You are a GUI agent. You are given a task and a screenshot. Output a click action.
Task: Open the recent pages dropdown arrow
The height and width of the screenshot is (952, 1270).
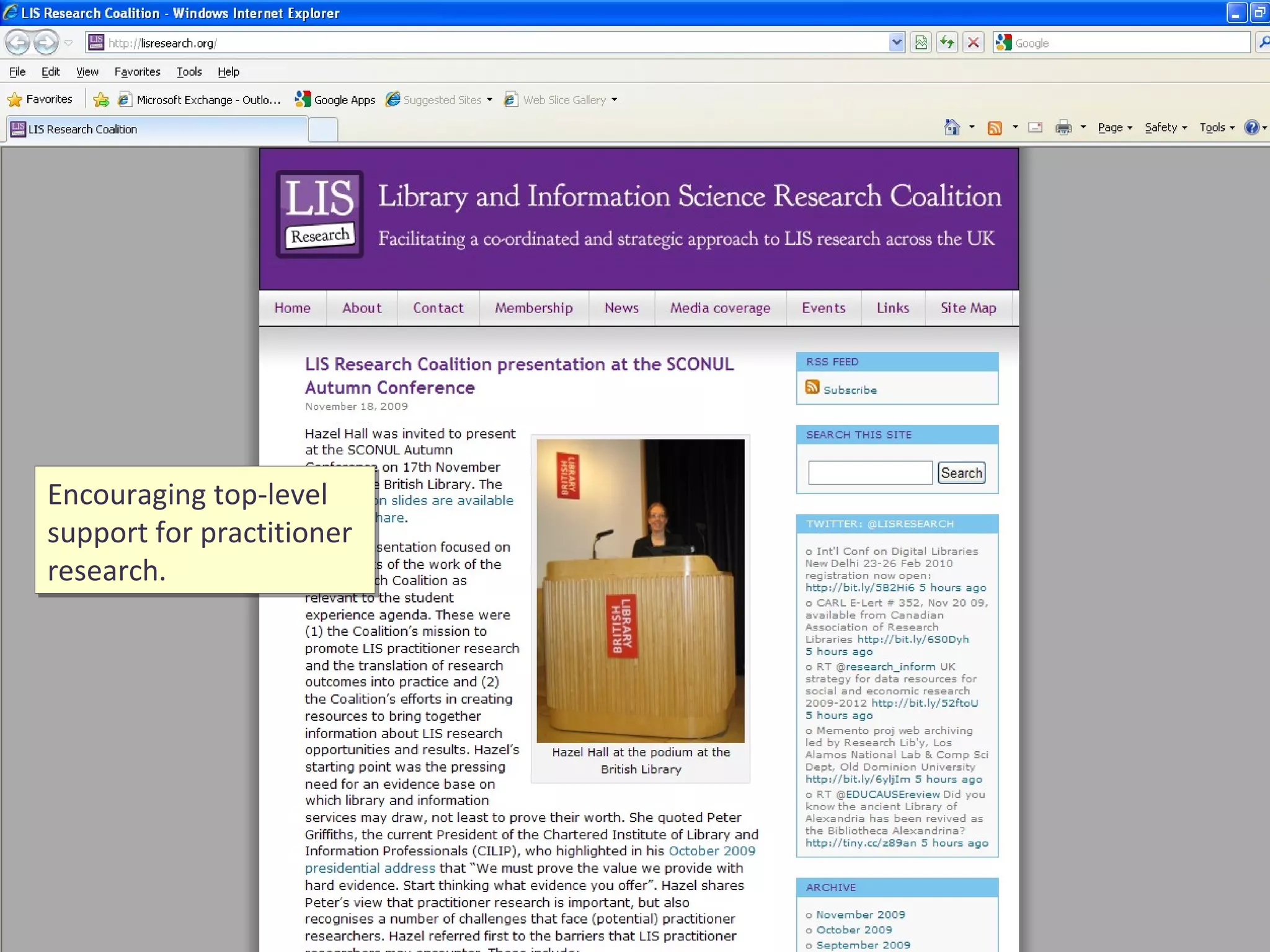[x=69, y=43]
